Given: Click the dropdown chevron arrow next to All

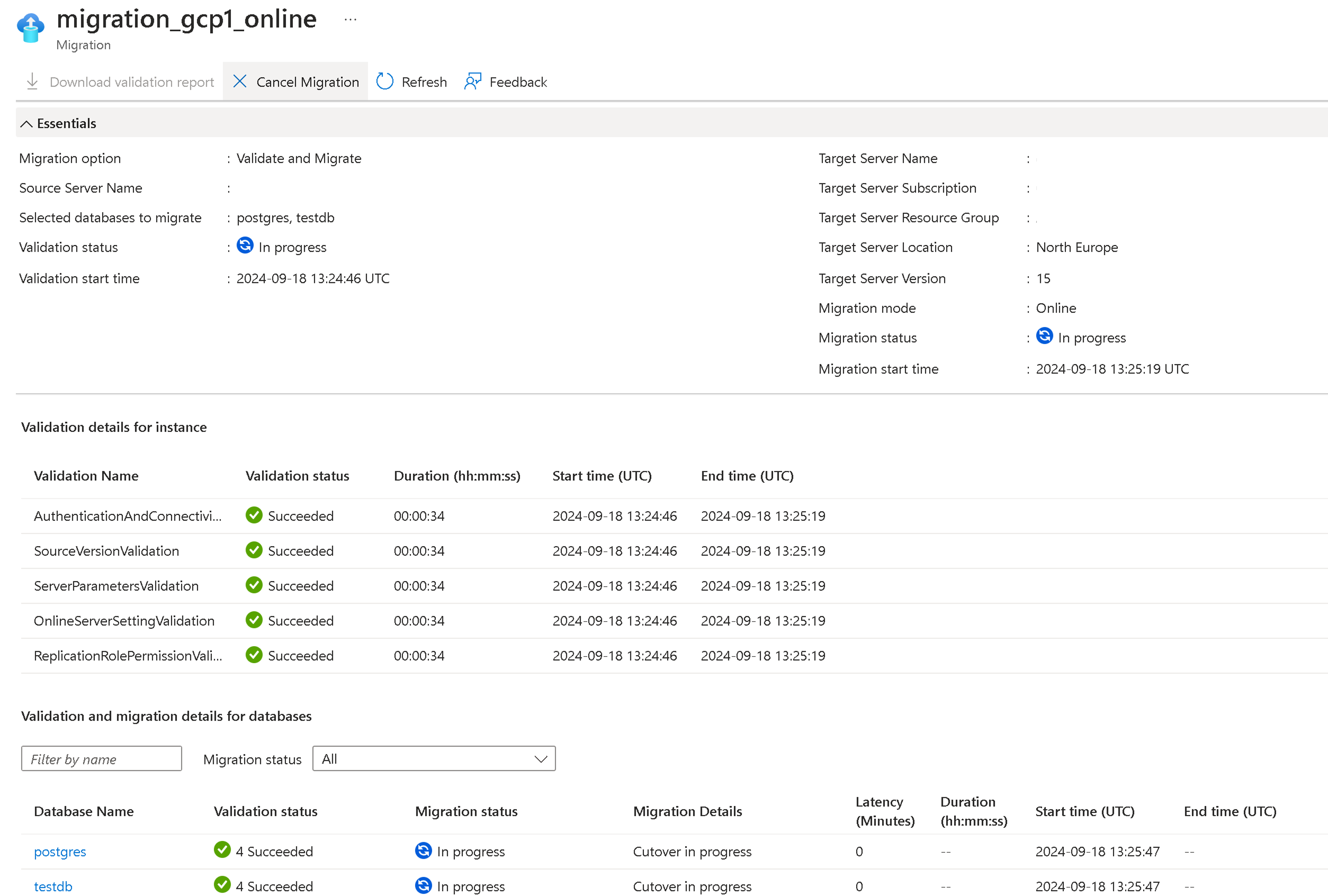Looking at the screenshot, I should point(541,759).
